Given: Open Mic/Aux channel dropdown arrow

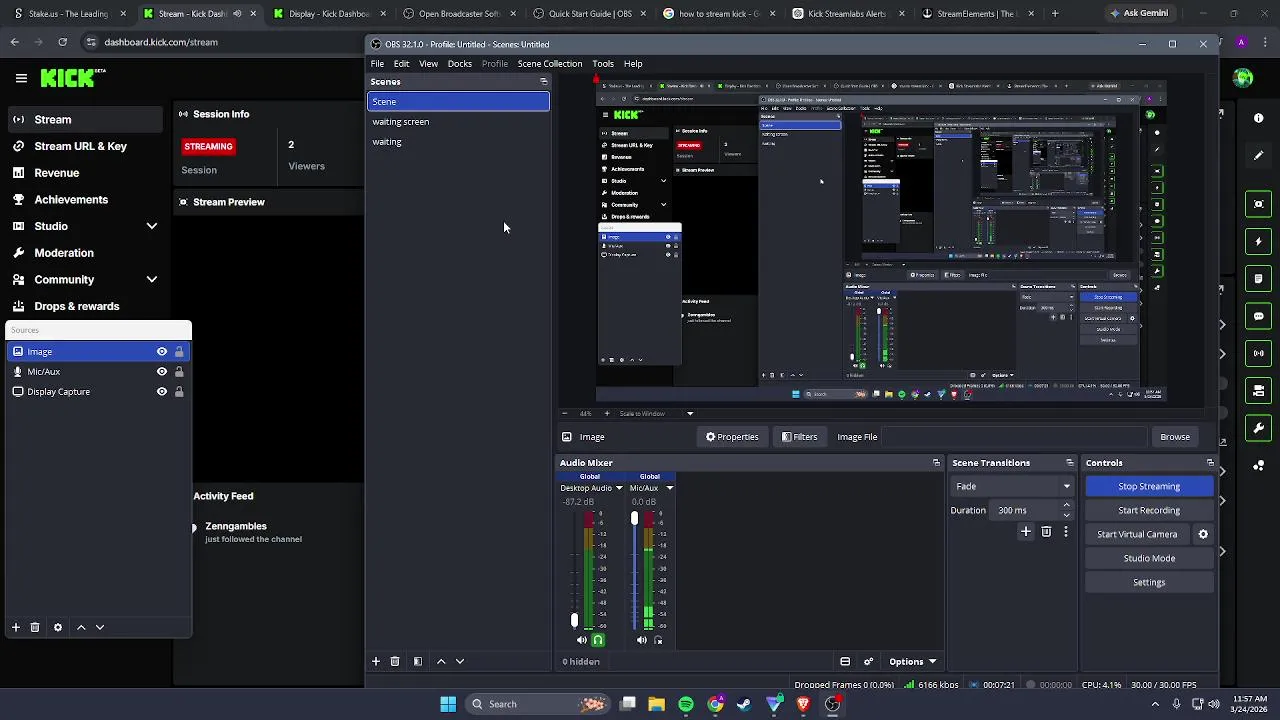Looking at the screenshot, I should 670,488.
